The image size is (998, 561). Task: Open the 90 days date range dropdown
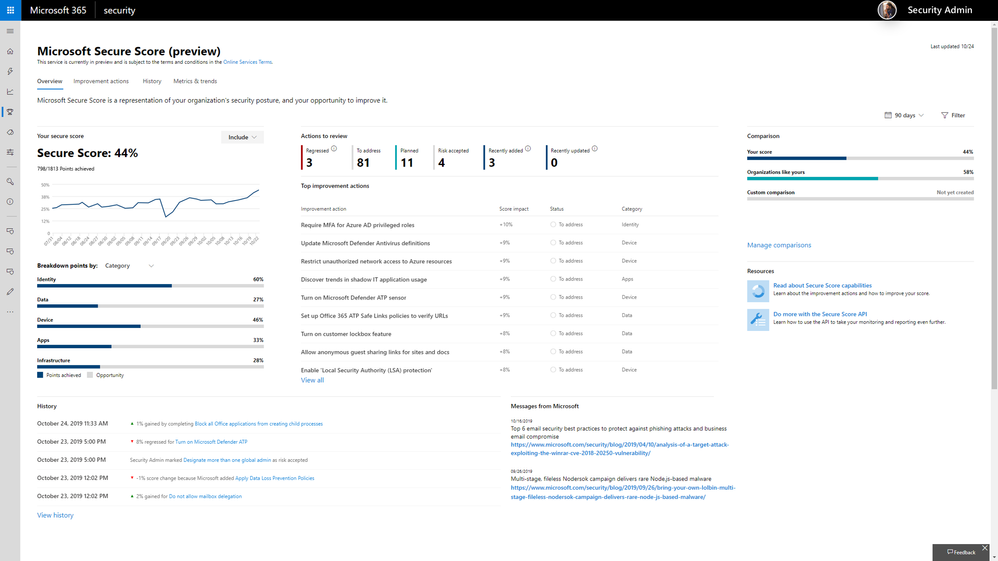pos(904,115)
